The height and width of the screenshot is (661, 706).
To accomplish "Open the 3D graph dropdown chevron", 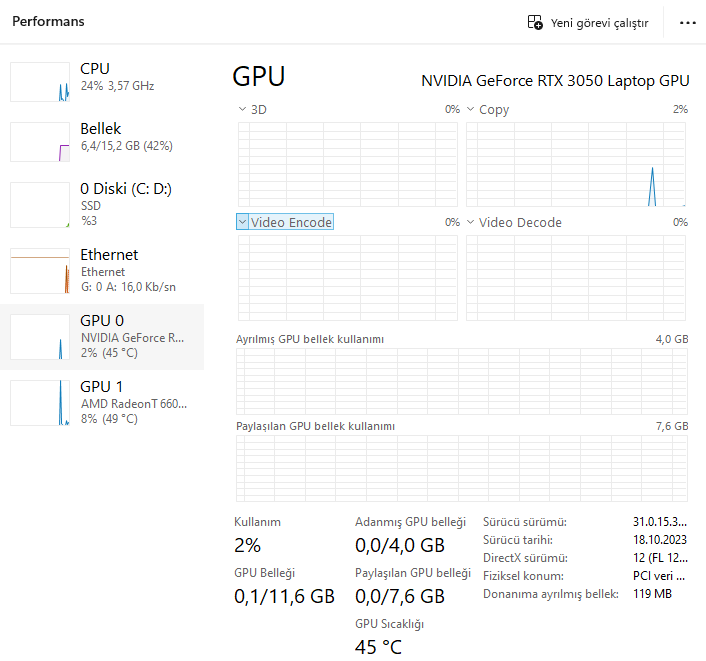I will coord(242,109).
